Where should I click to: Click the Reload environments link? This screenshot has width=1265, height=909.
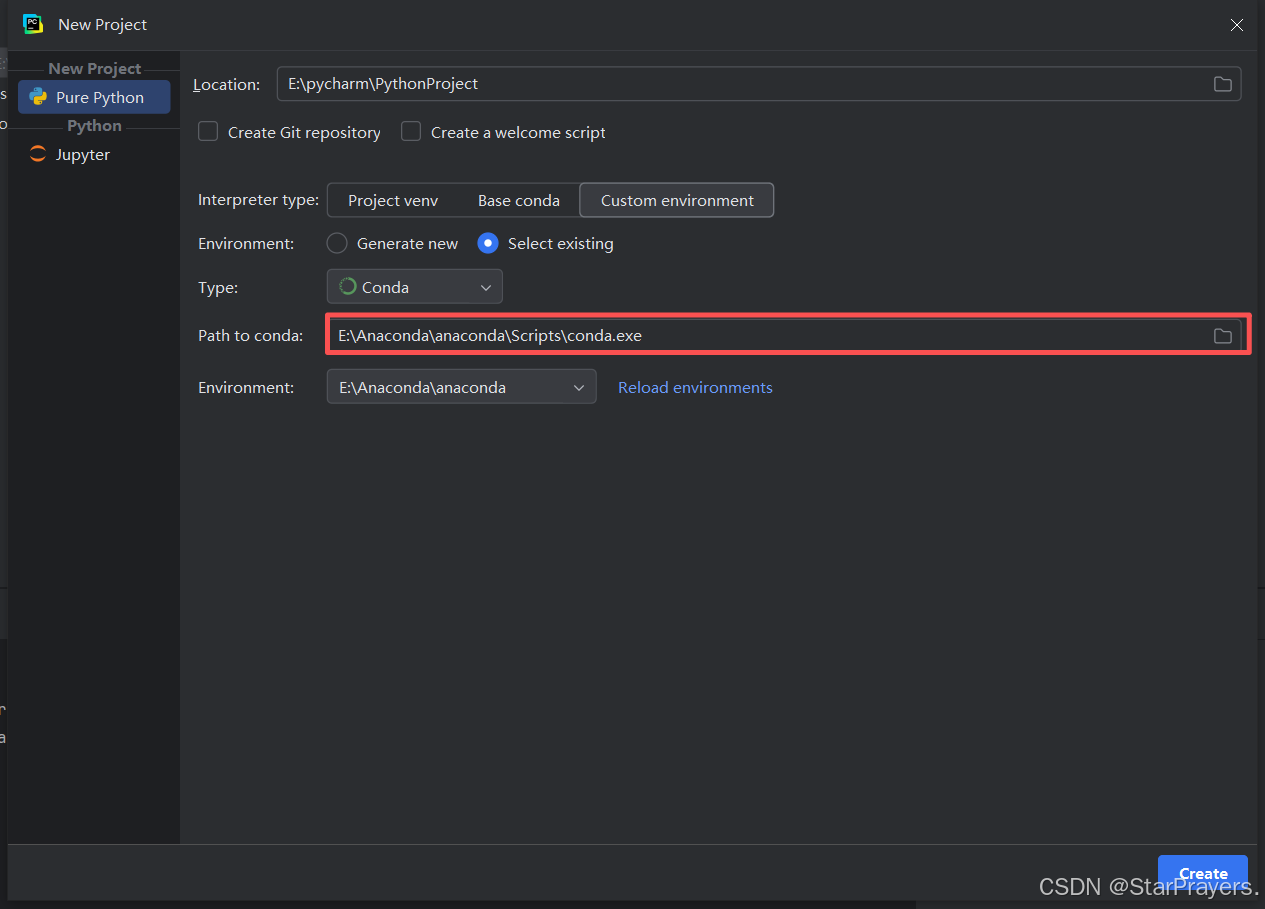click(695, 387)
